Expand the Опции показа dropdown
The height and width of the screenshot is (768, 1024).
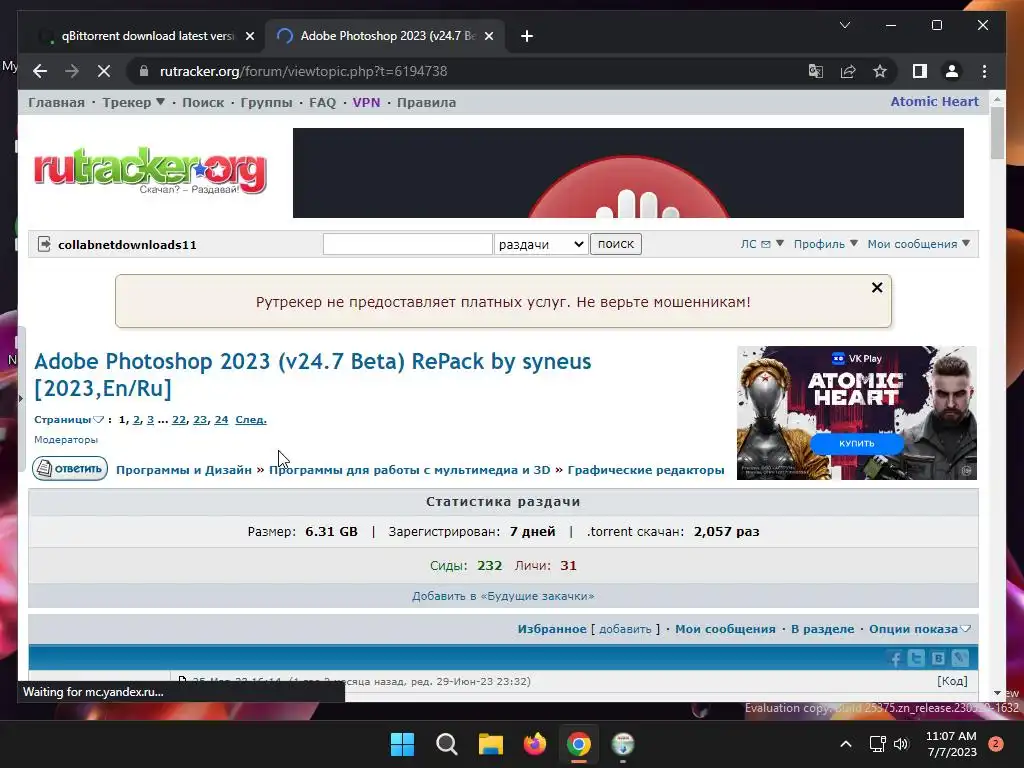coord(920,630)
